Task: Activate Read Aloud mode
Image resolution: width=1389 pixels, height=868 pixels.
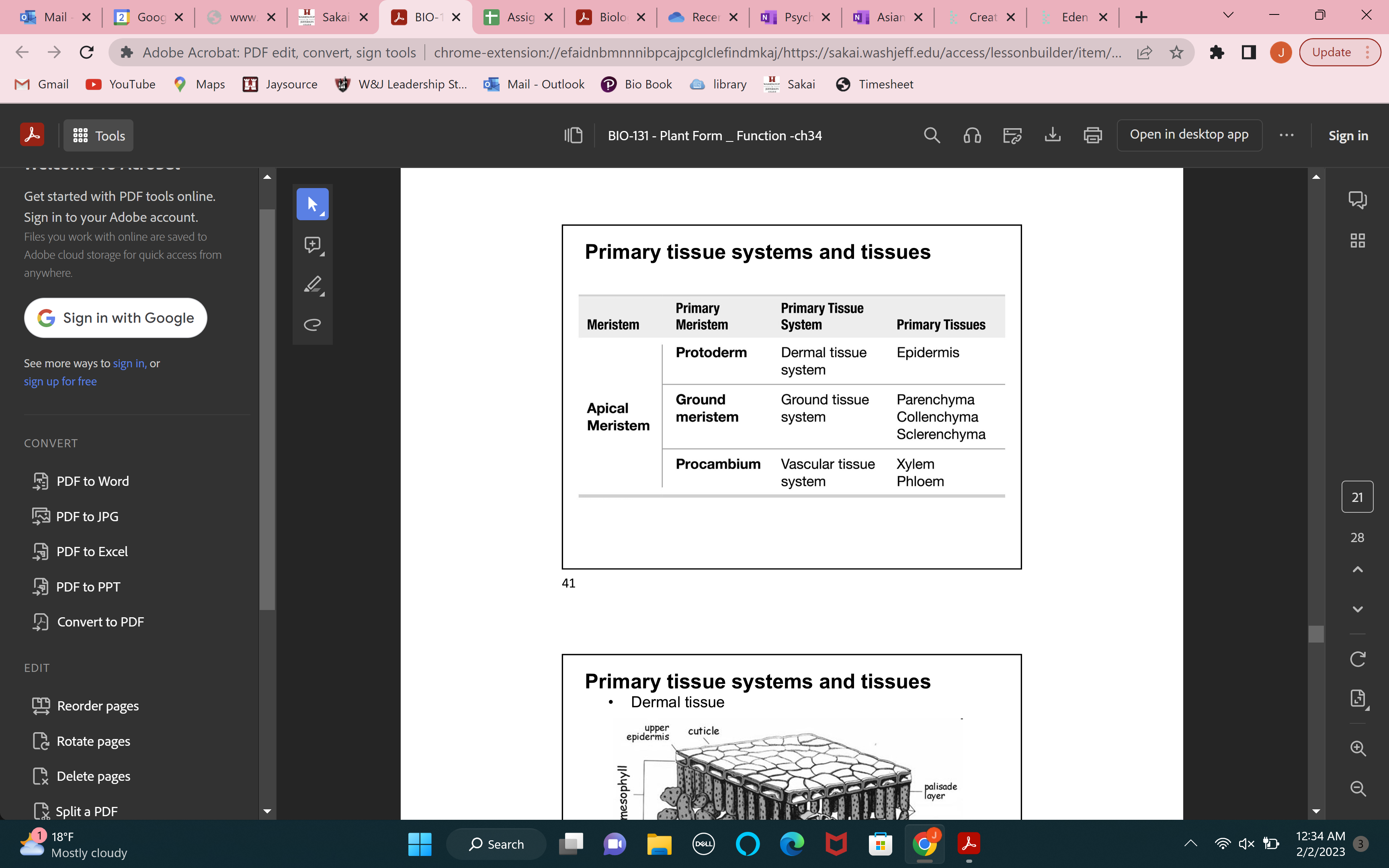Action: [972, 135]
